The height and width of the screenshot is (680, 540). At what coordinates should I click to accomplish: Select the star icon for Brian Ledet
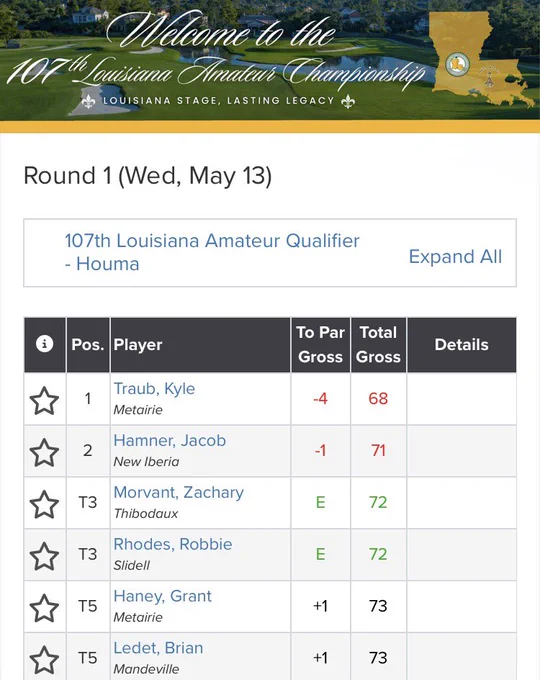click(x=44, y=659)
